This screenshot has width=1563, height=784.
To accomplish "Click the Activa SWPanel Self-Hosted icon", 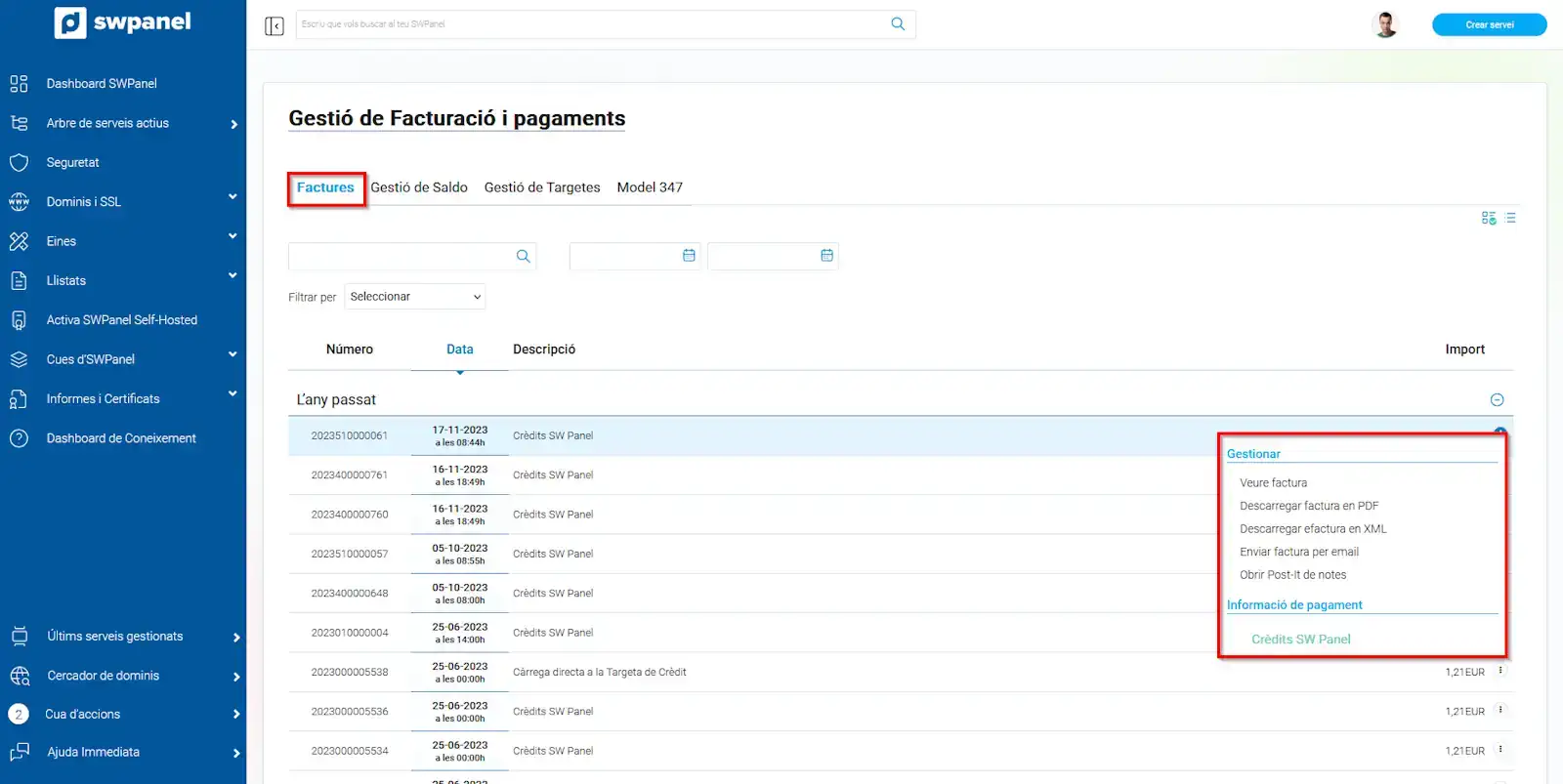I will click(19, 320).
